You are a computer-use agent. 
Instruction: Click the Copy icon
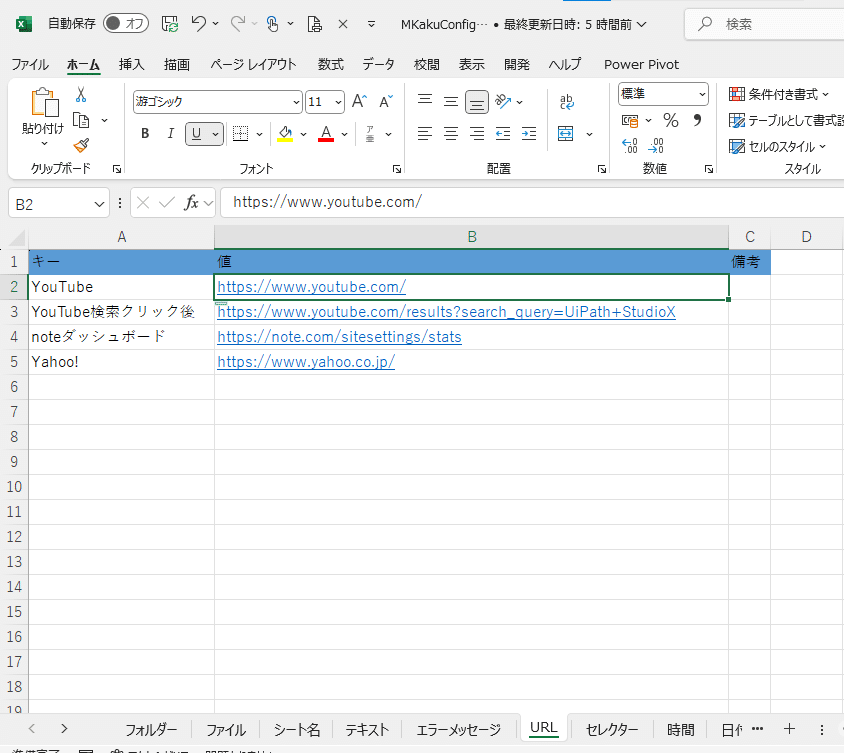tap(81, 120)
